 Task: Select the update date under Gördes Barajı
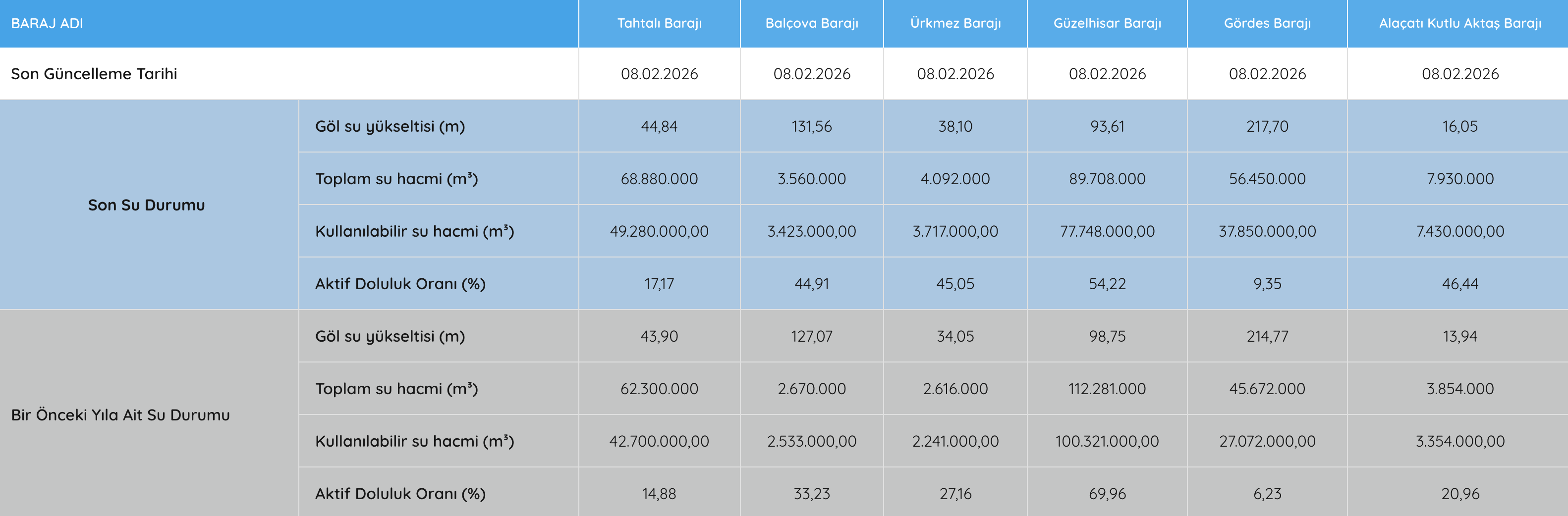pyautogui.click(x=1267, y=74)
